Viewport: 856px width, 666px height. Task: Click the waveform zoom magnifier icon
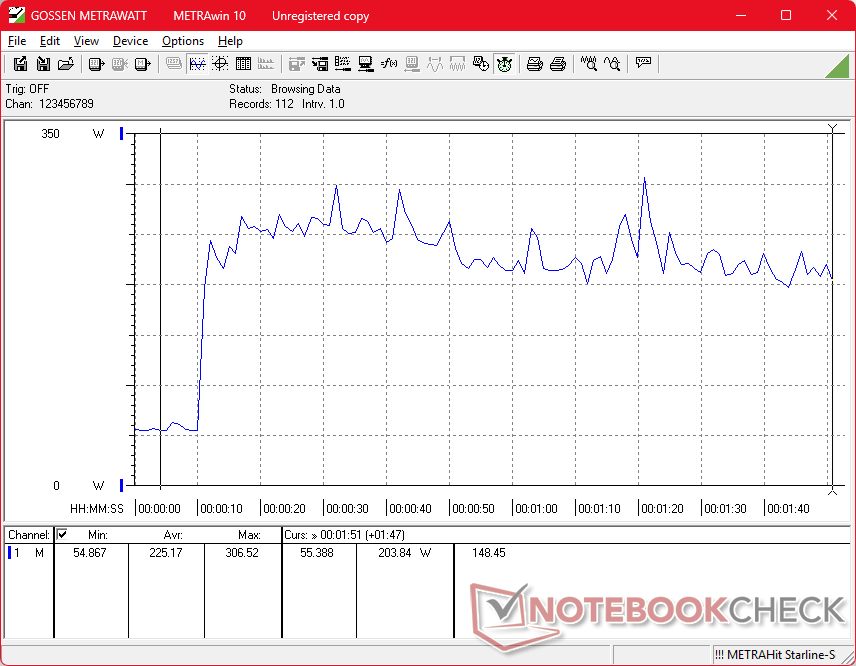(589, 64)
